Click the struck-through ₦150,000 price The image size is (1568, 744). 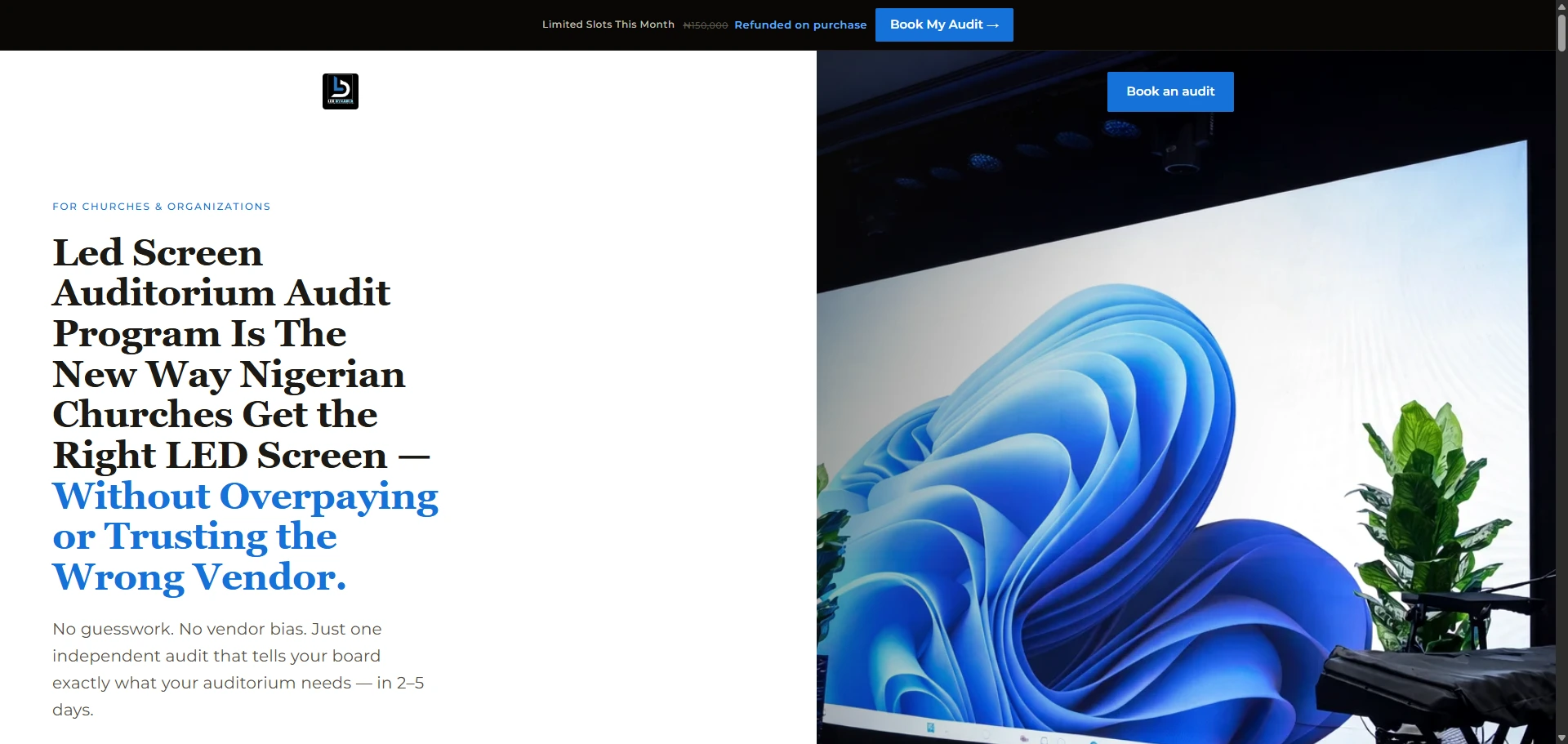(x=706, y=25)
